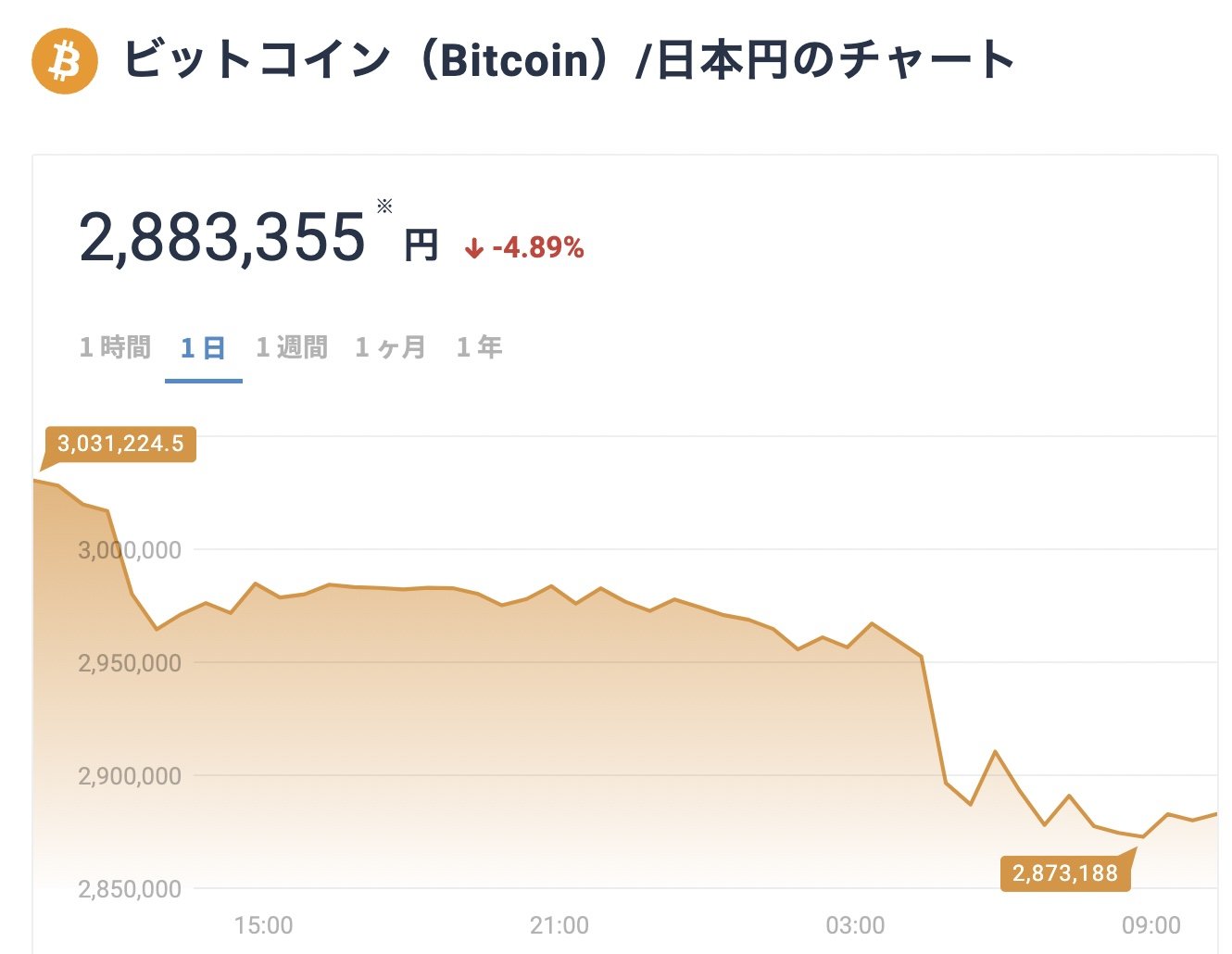Click the 2,900,000 price axis label
Screen dimensions: 1232x954
pyautogui.click(x=130, y=776)
